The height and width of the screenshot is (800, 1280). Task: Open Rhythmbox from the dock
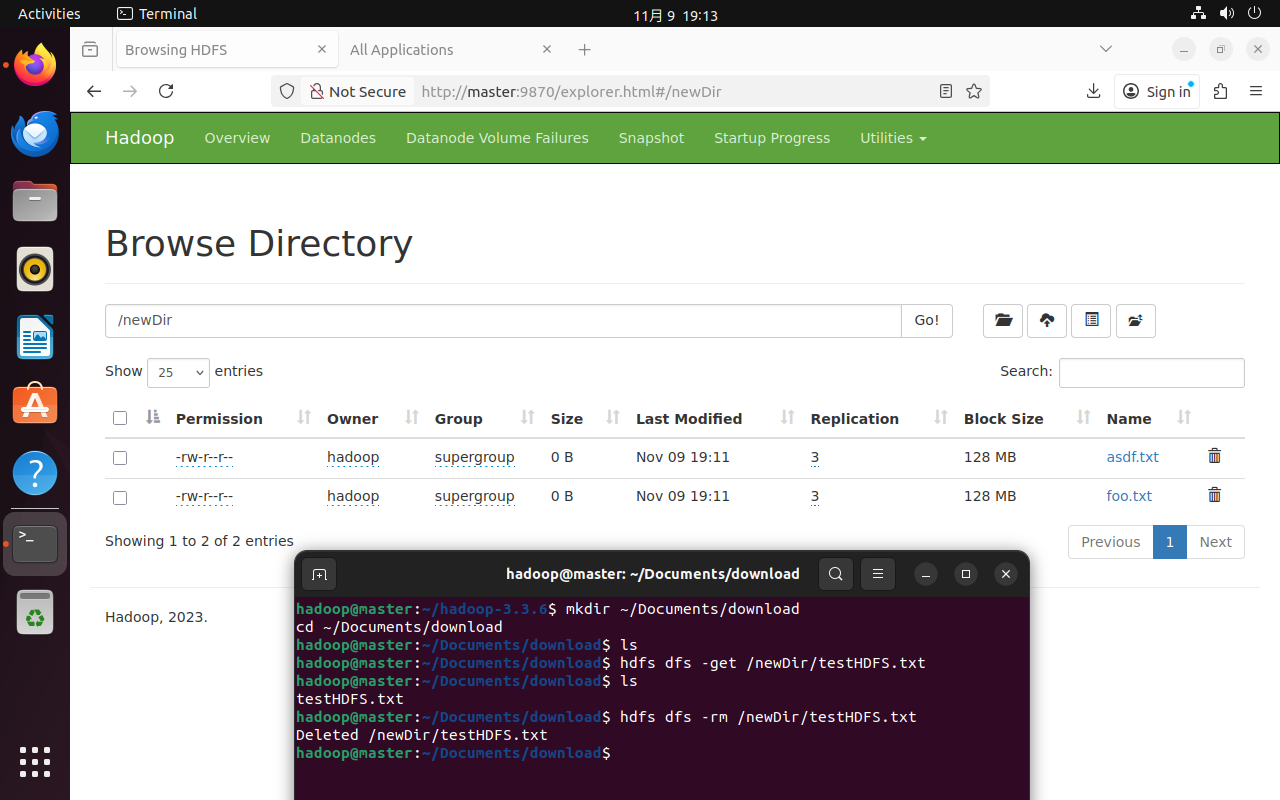[35, 269]
